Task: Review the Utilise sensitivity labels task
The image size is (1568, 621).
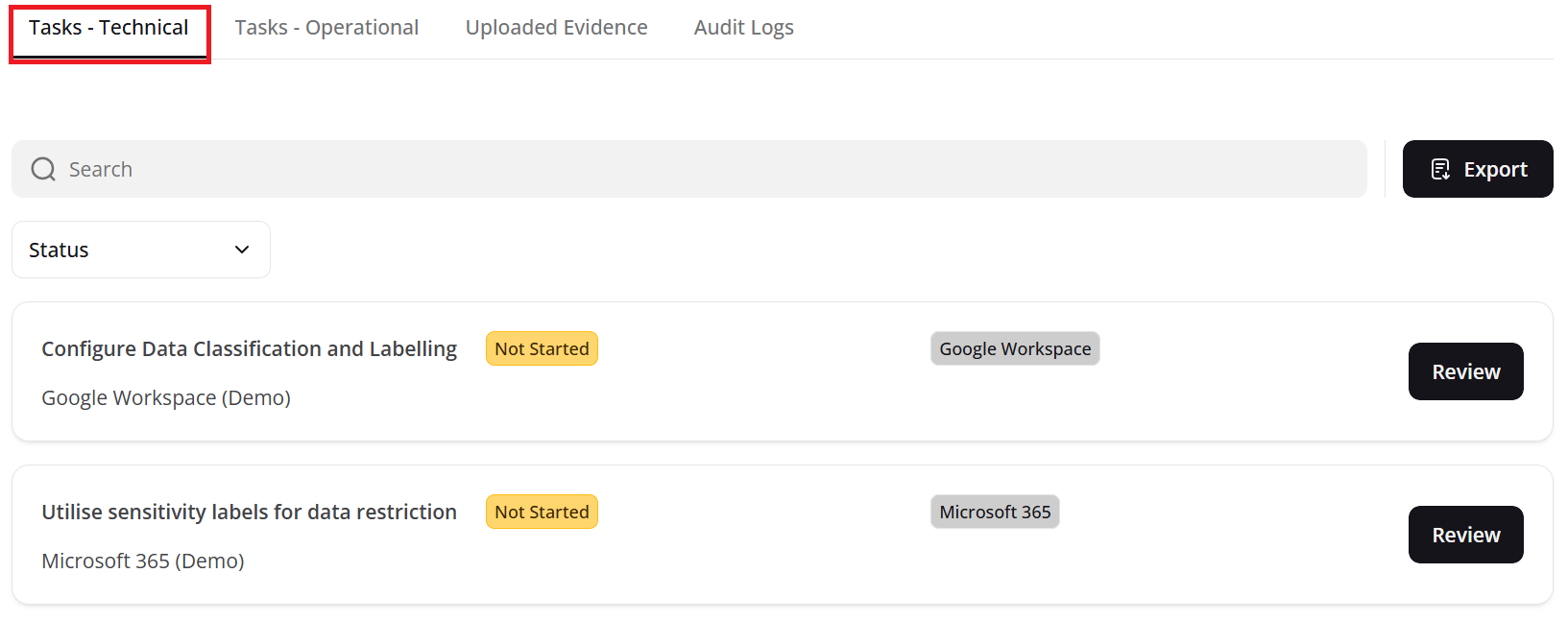Action: (1465, 535)
